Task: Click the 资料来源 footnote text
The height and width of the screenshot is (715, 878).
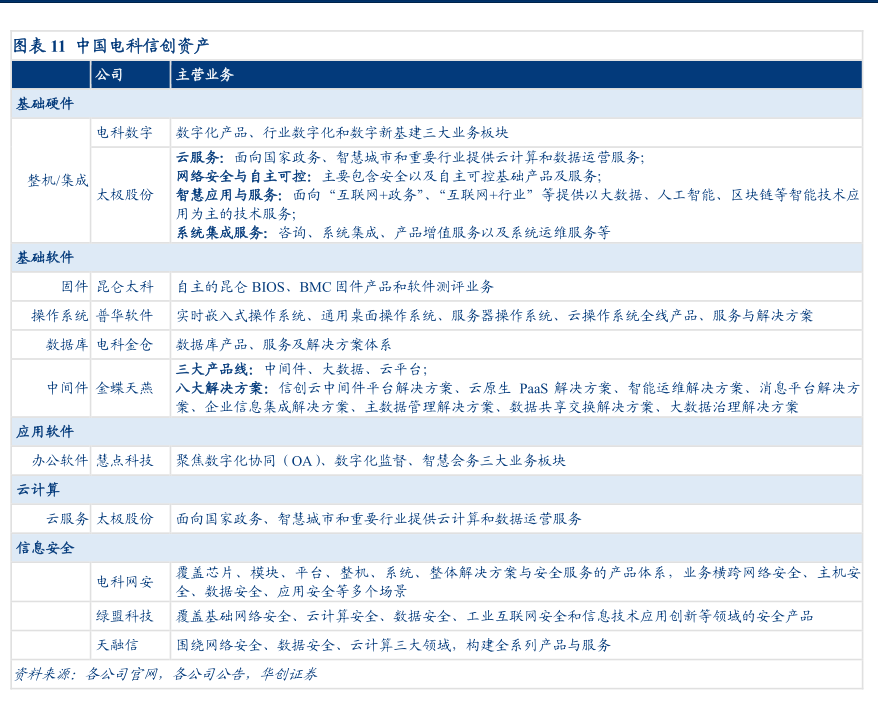Action: 165,675
